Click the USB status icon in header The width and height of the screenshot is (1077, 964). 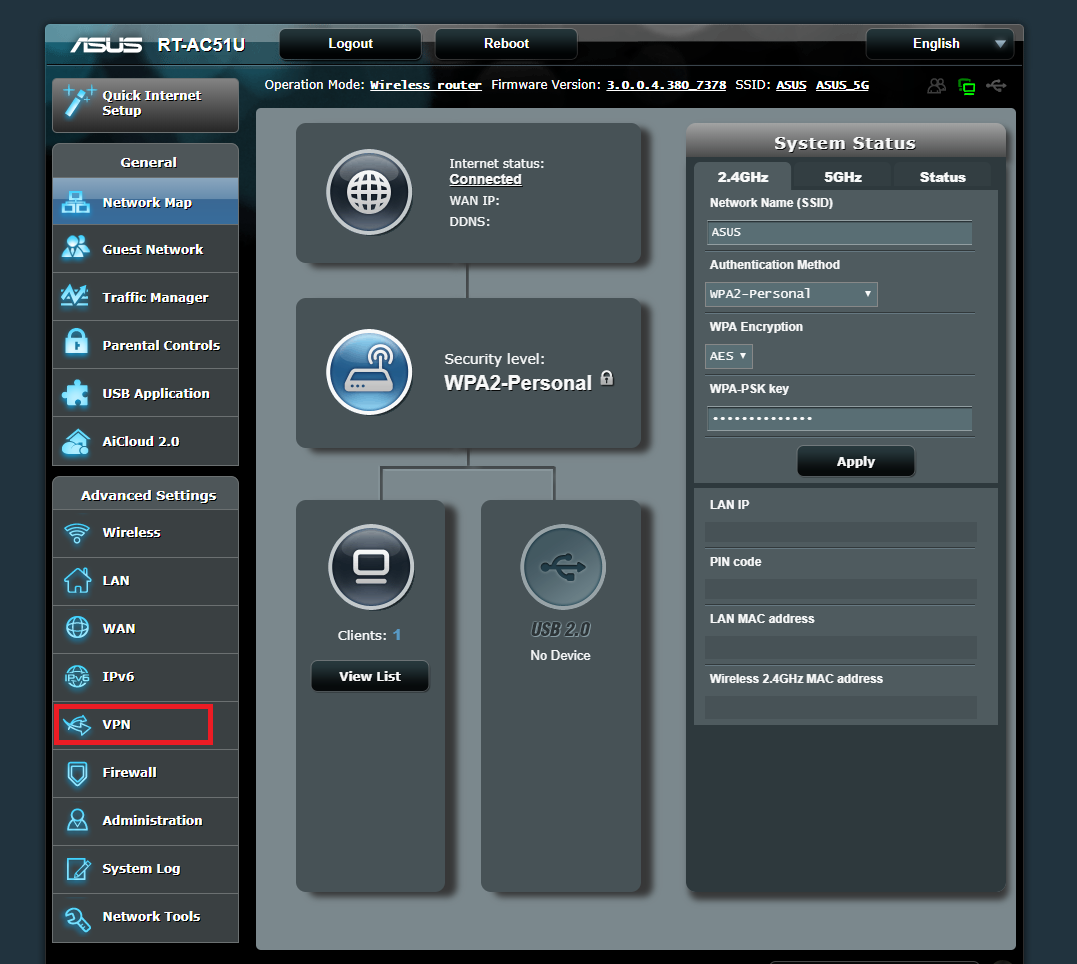(x=995, y=86)
